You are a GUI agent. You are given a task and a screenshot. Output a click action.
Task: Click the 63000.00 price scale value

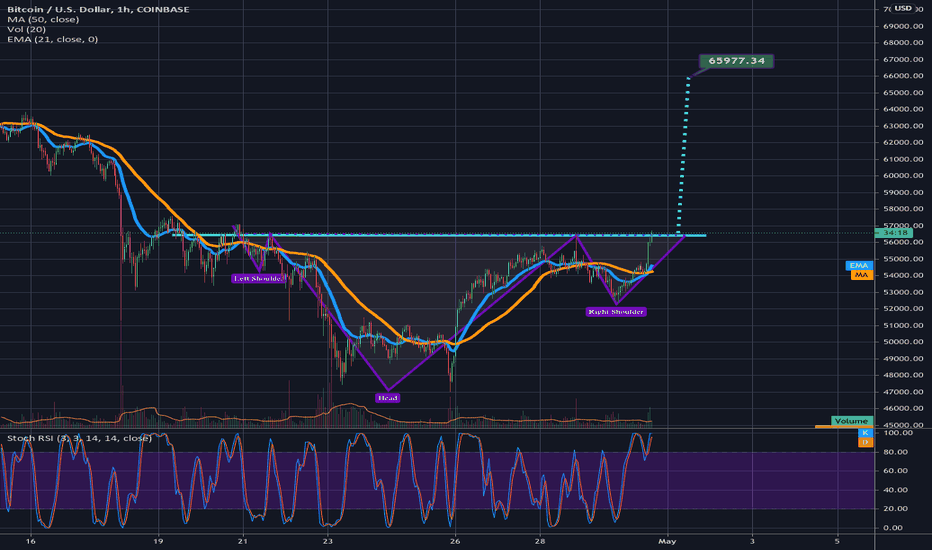pos(903,126)
